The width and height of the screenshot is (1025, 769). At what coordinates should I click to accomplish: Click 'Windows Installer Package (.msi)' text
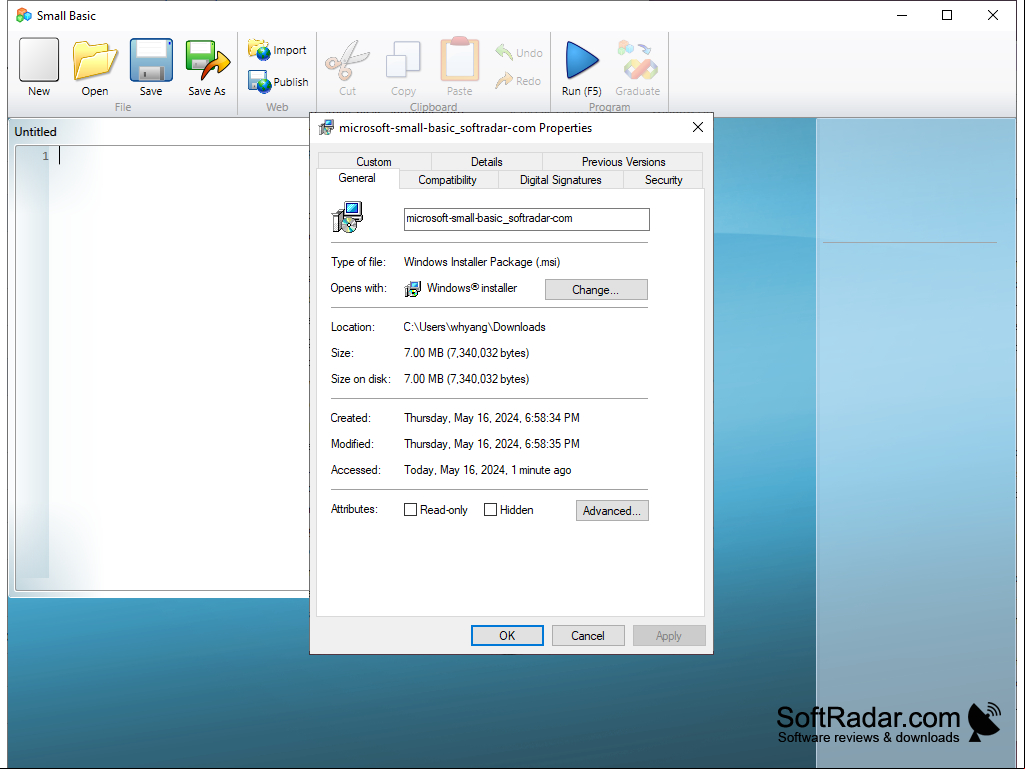pyautogui.click(x=482, y=262)
